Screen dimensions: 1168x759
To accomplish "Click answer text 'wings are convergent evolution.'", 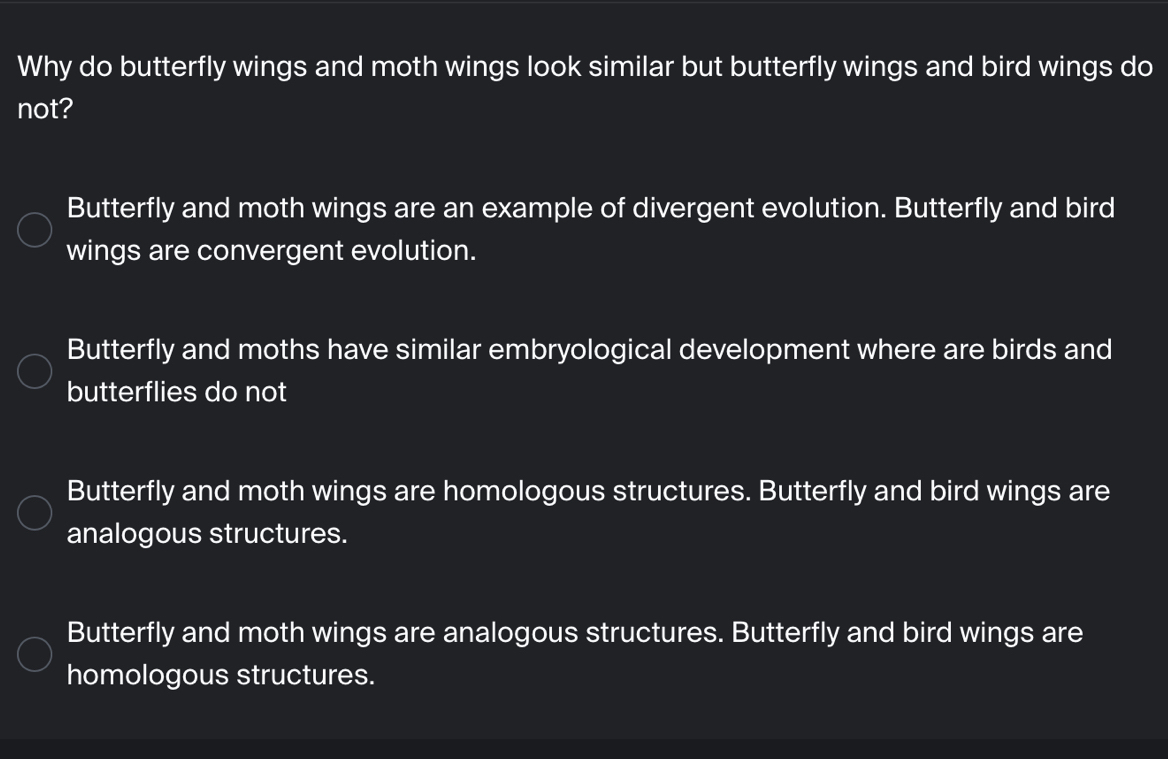I will [x=271, y=251].
